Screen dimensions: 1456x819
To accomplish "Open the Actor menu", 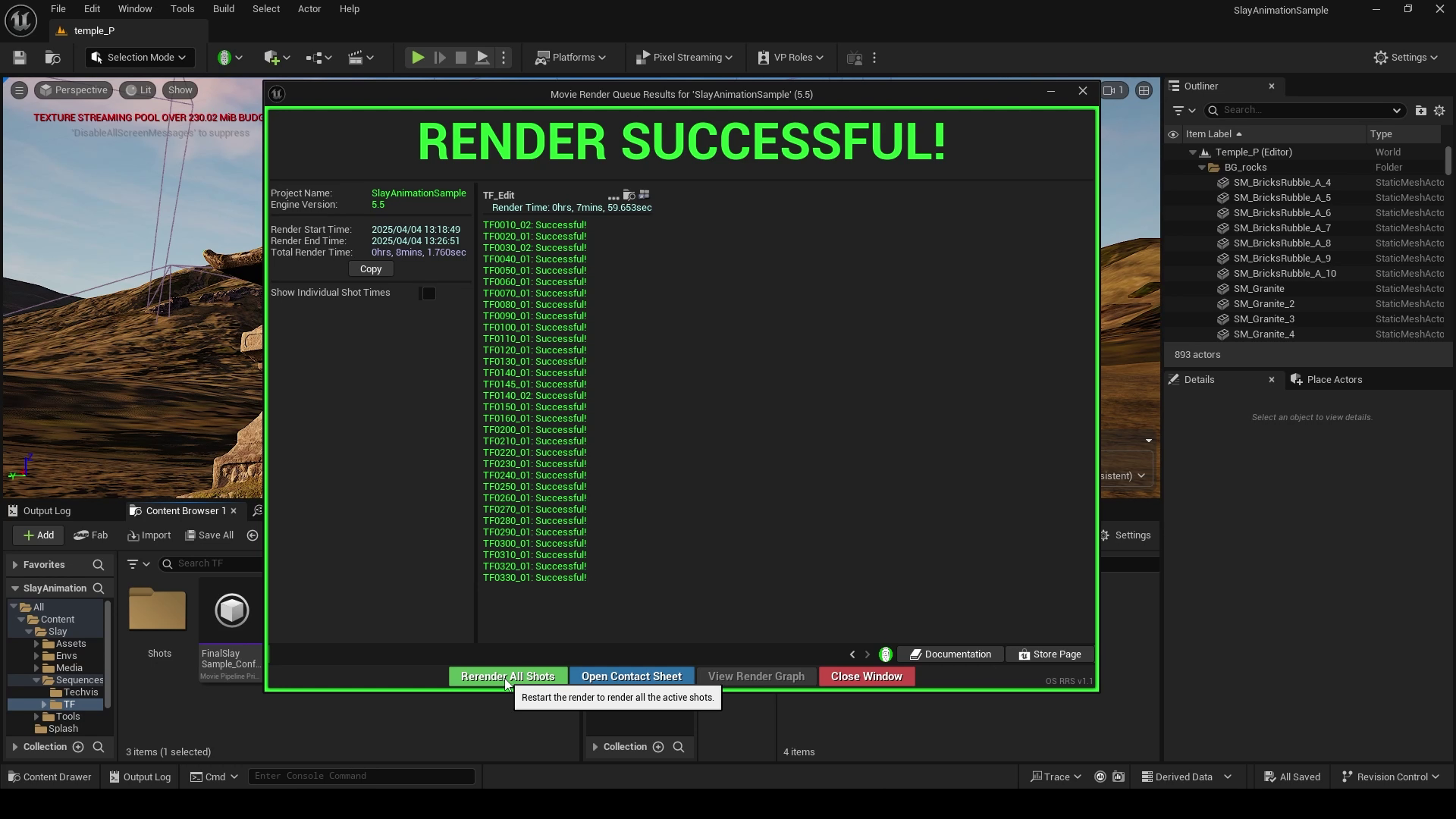I will pyautogui.click(x=309, y=9).
